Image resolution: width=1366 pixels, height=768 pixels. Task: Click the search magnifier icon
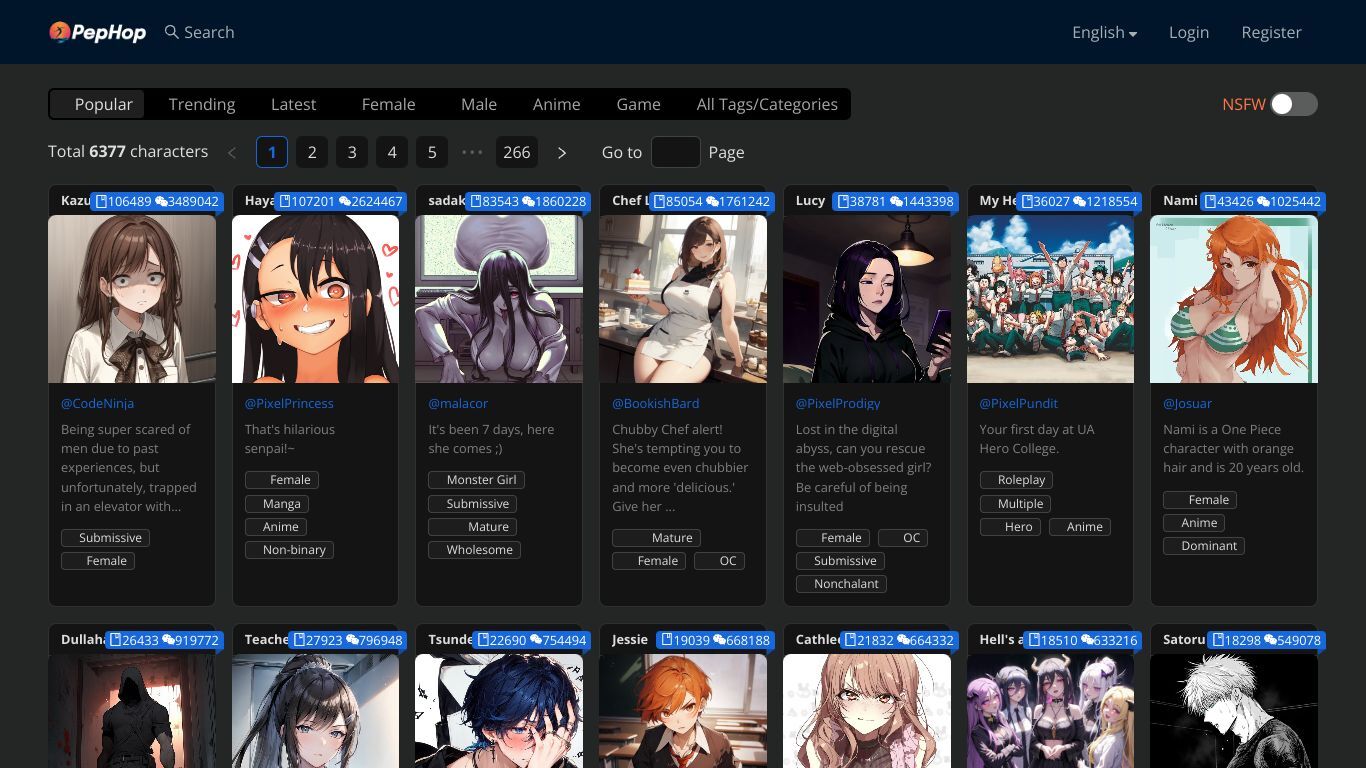coord(172,32)
